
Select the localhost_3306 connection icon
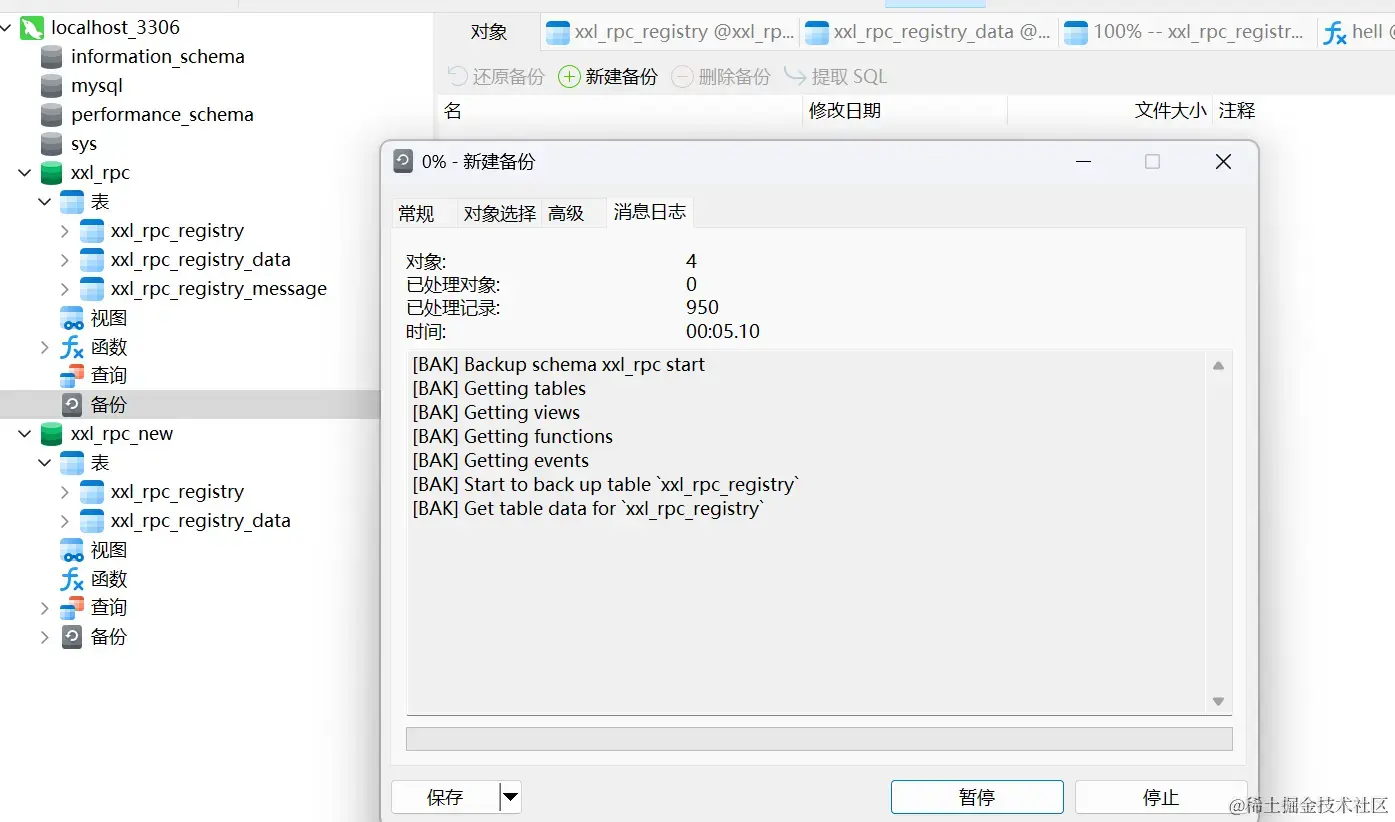32,28
